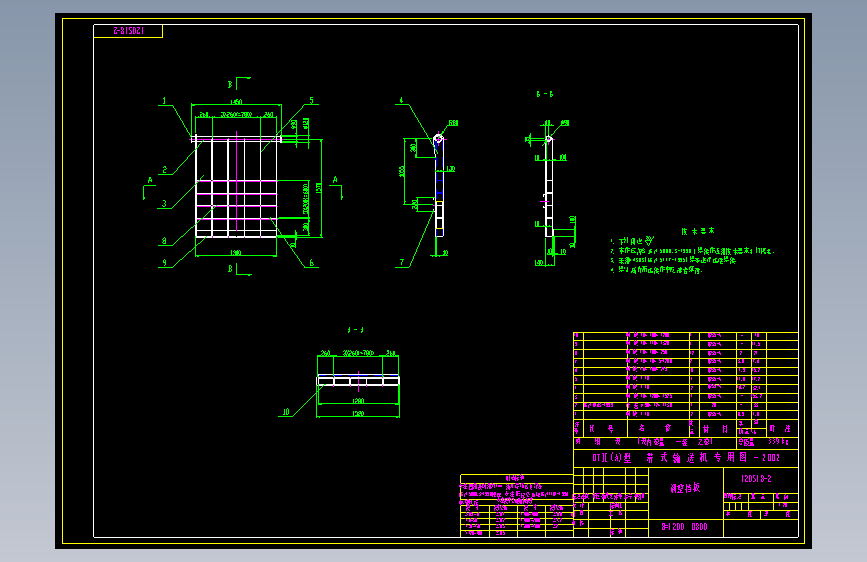Image resolution: width=867 pixels, height=562 pixels.
Task: Click the mirrored 120518-2 label at top-left
Action: tap(128, 31)
